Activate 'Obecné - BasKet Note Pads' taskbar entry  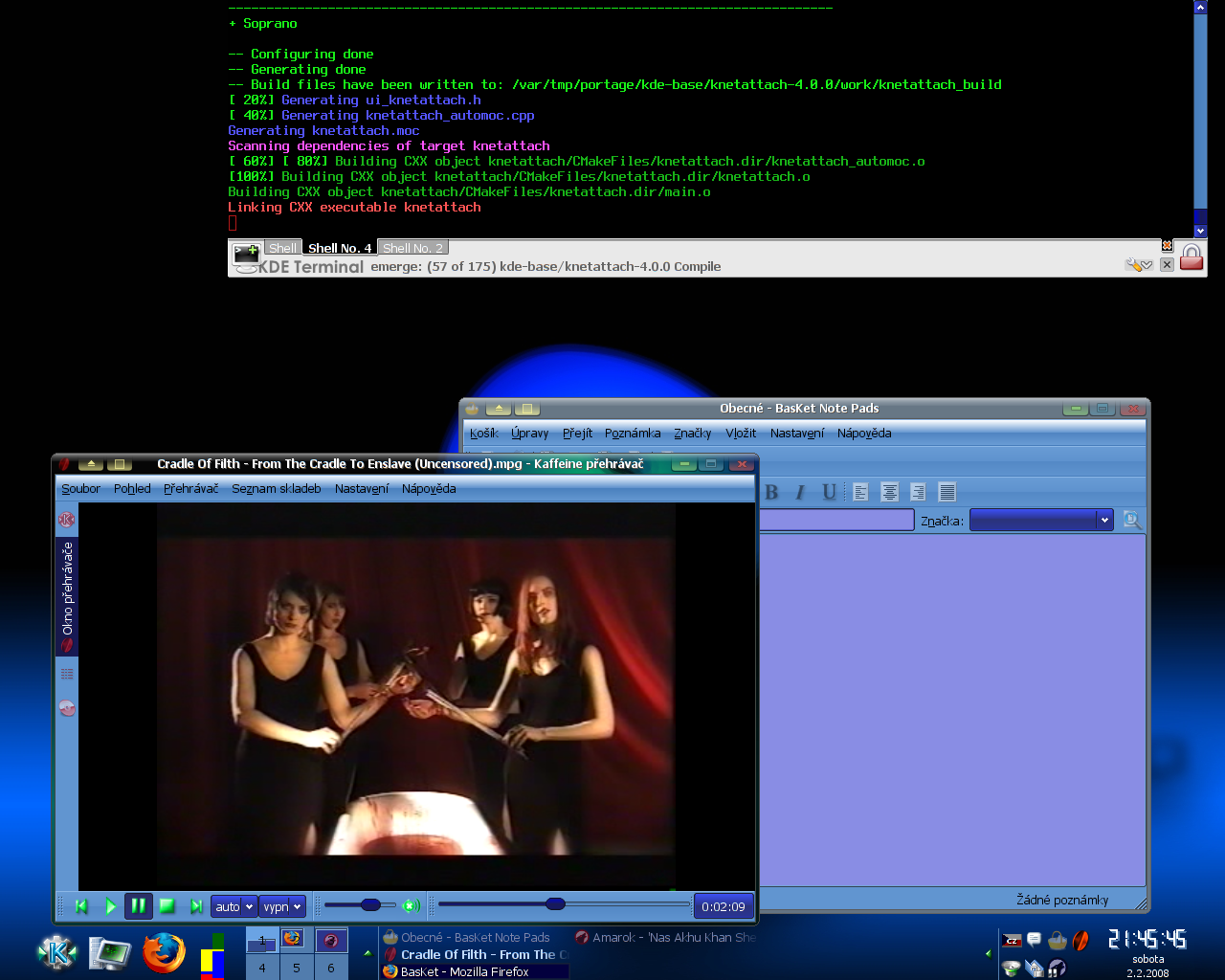[475, 938]
